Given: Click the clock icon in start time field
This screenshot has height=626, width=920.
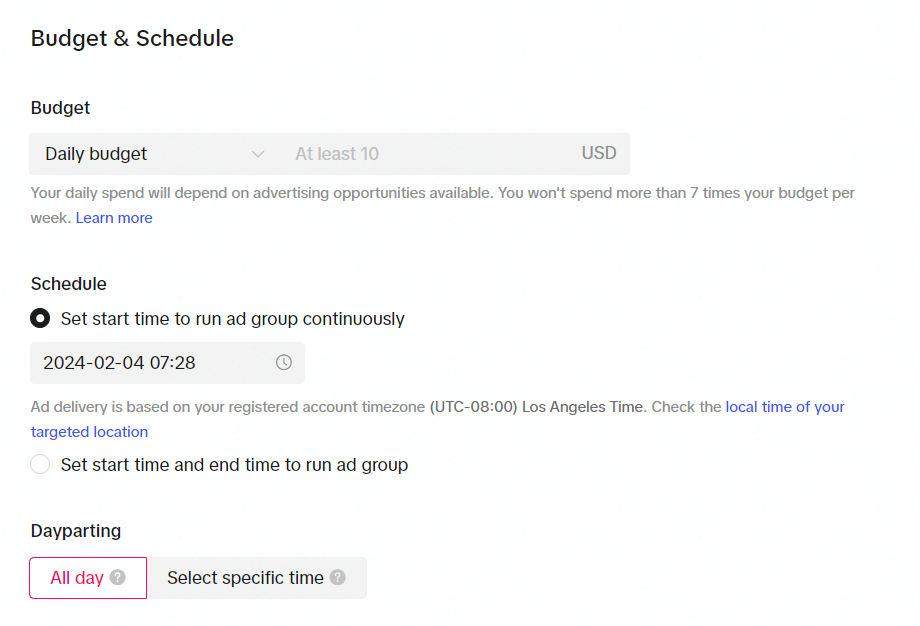Looking at the screenshot, I should point(283,363).
